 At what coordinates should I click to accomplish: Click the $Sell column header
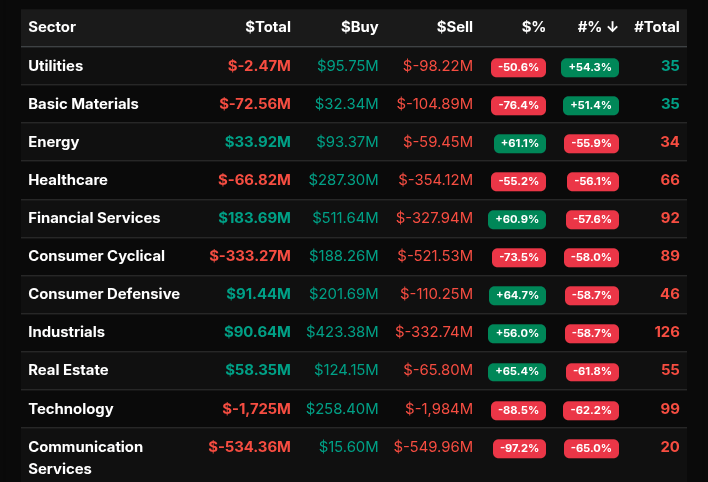[454, 27]
